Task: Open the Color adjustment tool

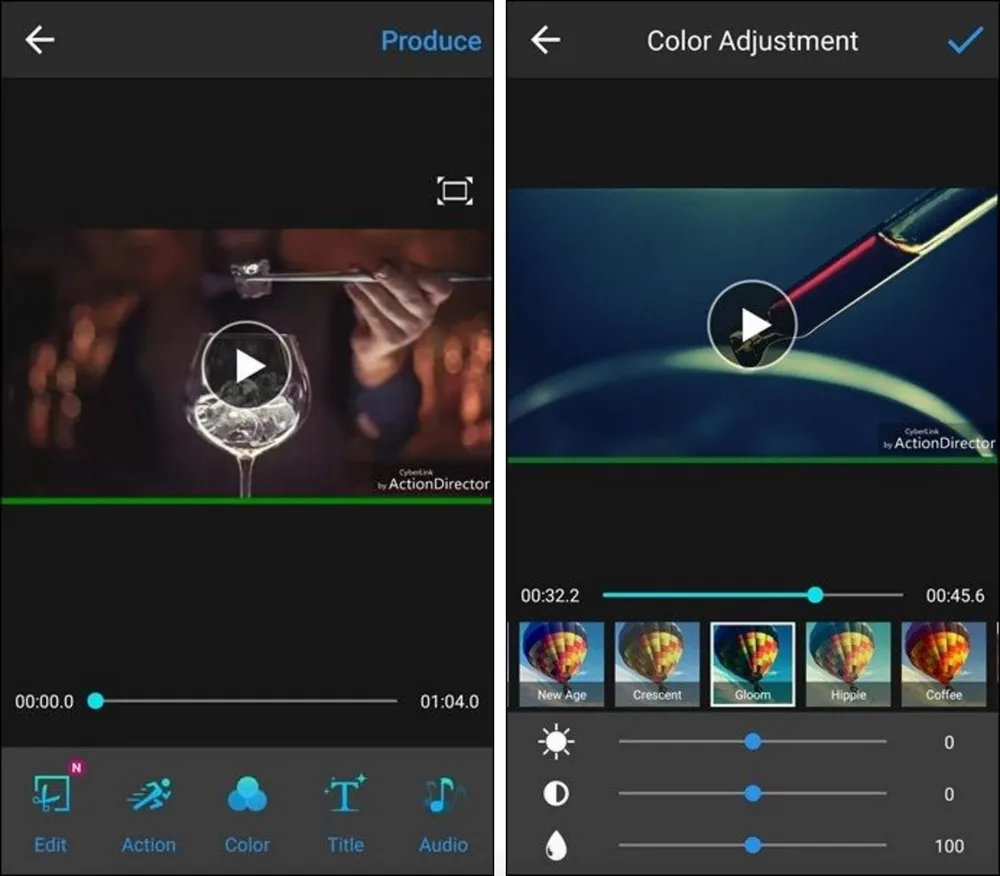Action: pos(246,810)
